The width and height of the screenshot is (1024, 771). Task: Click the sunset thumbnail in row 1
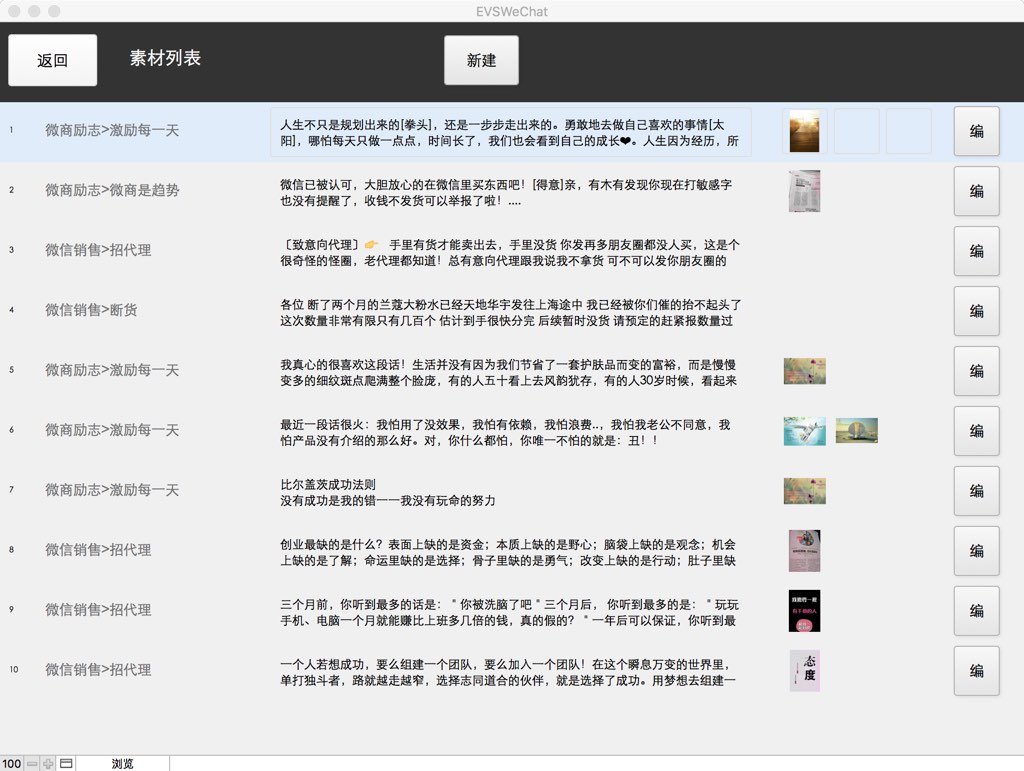pyautogui.click(x=804, y=132)
